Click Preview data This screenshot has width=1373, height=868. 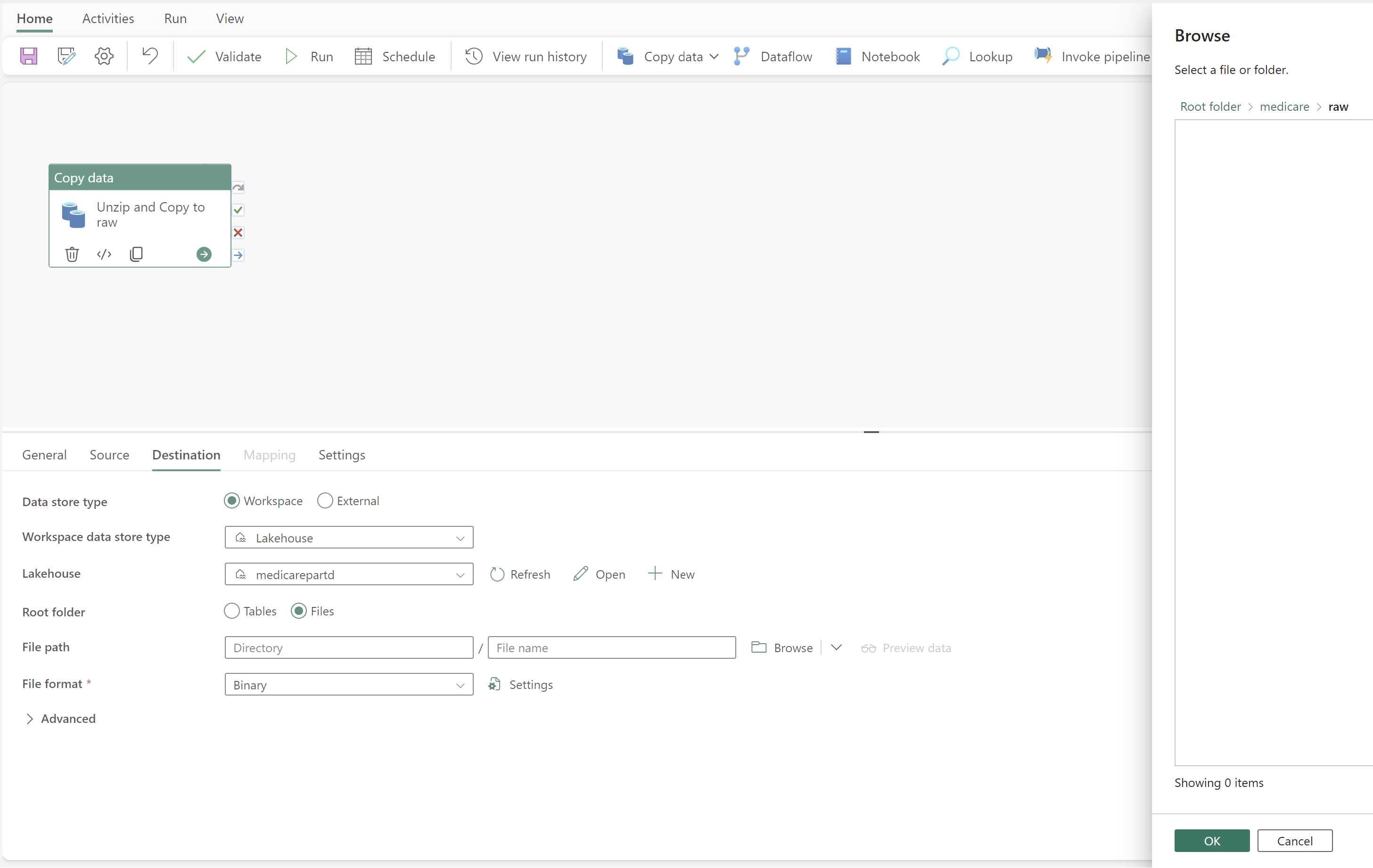coord(906,647)
